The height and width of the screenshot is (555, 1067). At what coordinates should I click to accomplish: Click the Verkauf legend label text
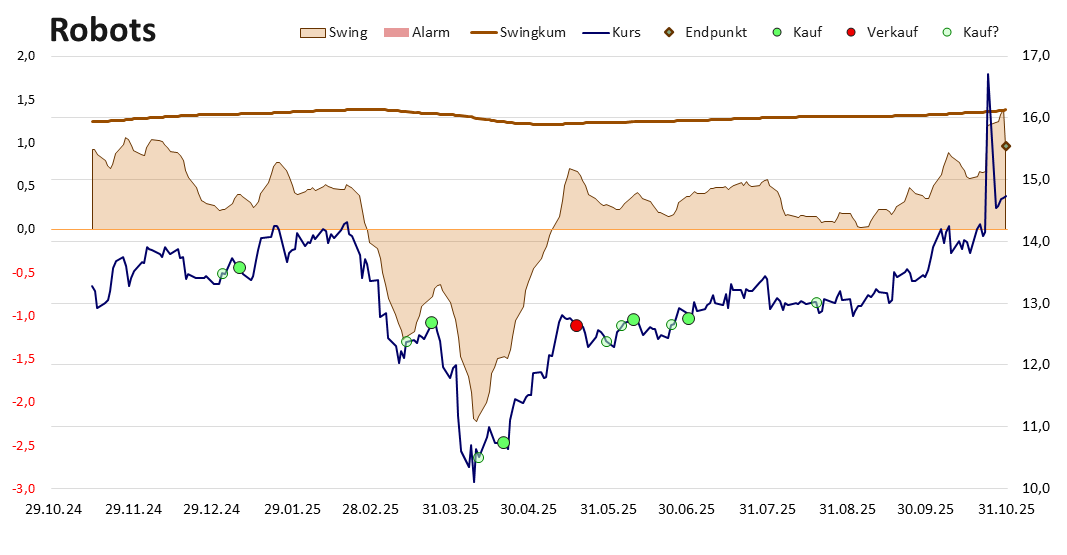(892, 32)
